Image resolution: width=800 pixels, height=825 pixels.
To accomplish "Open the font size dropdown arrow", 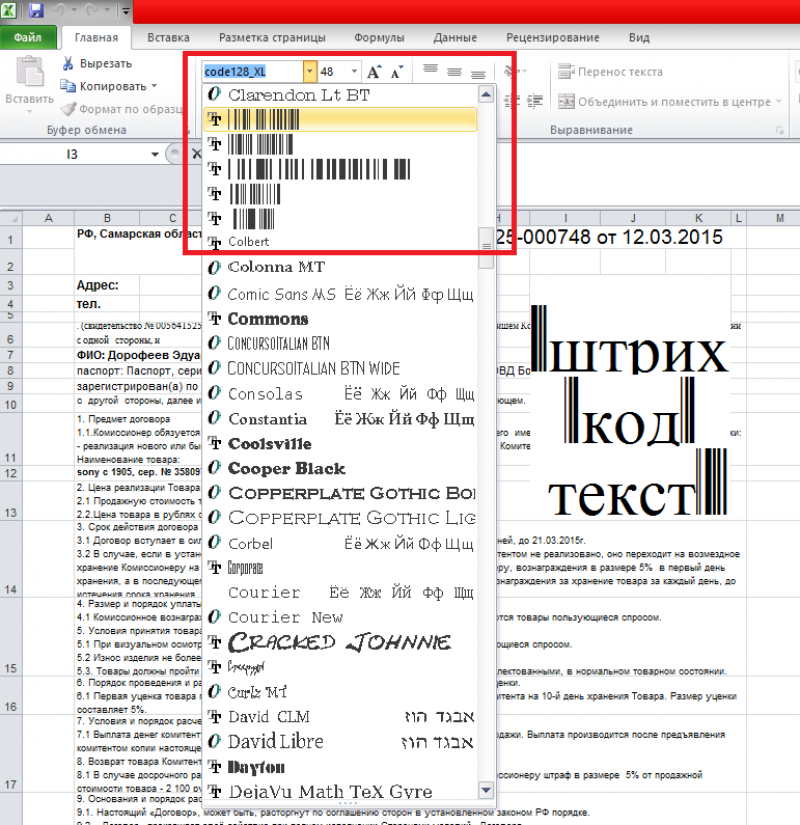I will pyautogui.click(x=354, y=72).
